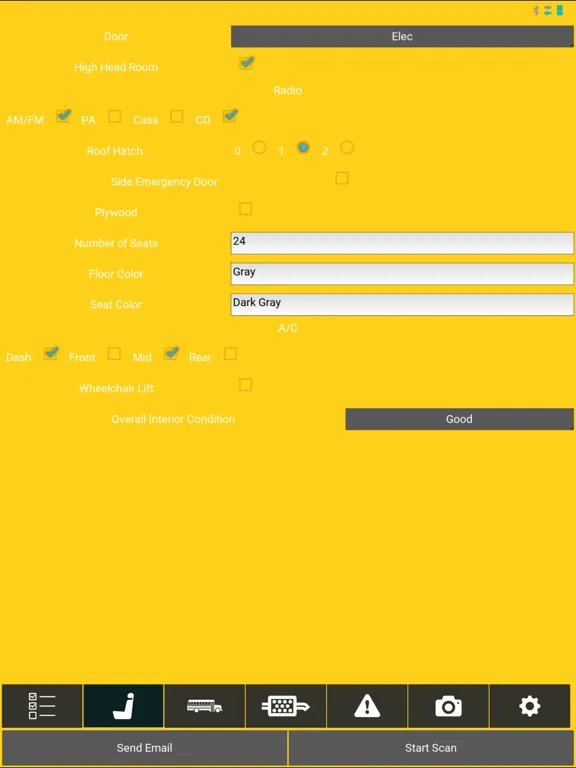Click the High Head Room label

click(116, 67)
